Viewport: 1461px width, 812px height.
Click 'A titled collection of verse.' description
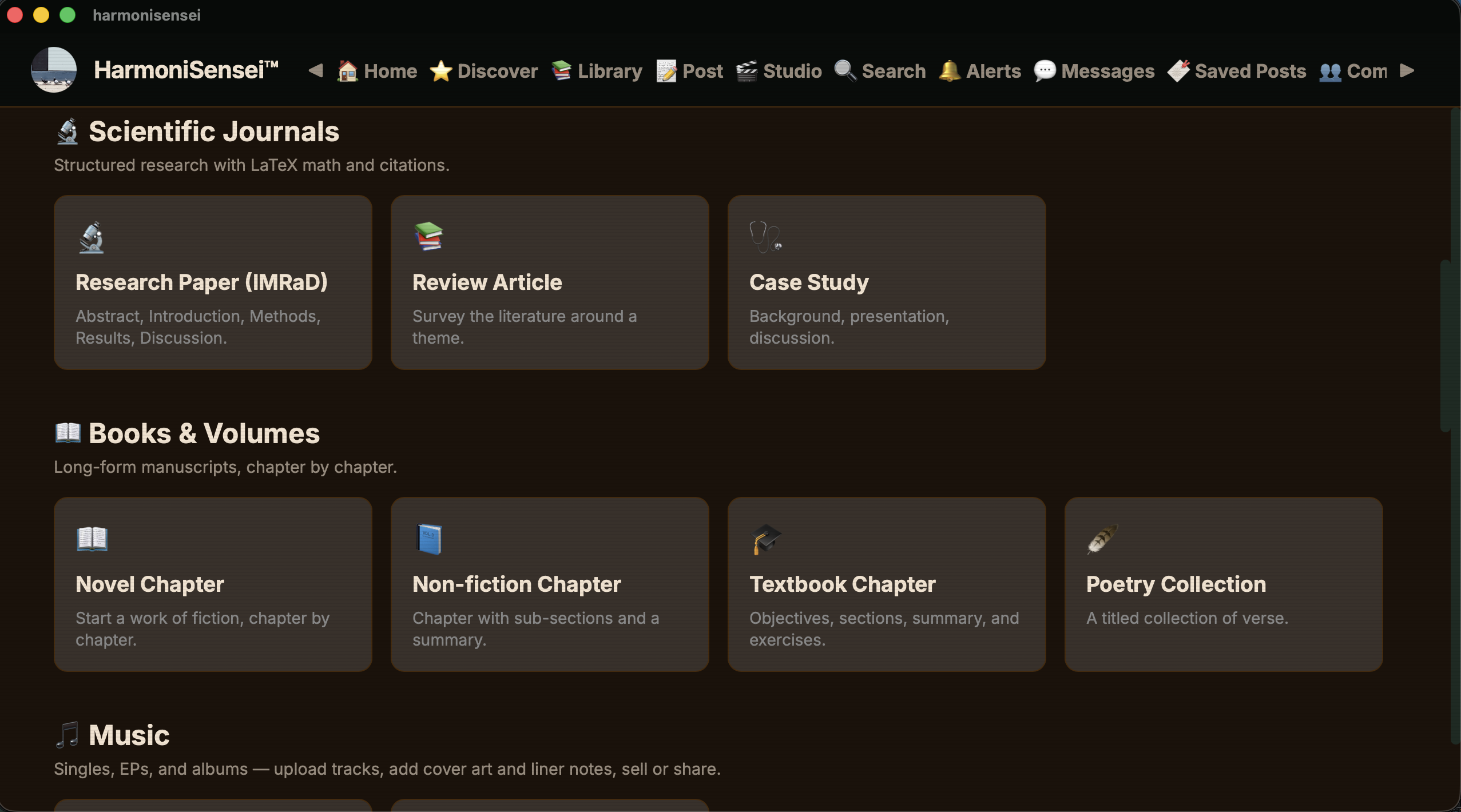point(1188,618)
